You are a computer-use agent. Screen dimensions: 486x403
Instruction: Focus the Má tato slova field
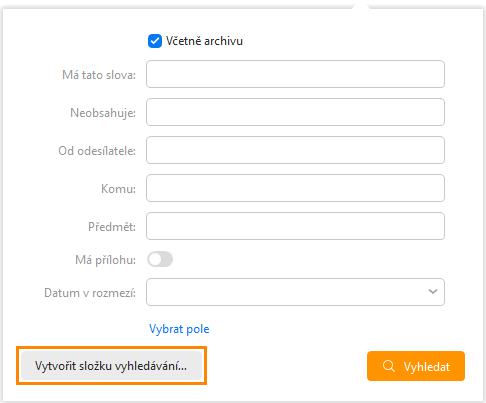[x=295, y=74]
